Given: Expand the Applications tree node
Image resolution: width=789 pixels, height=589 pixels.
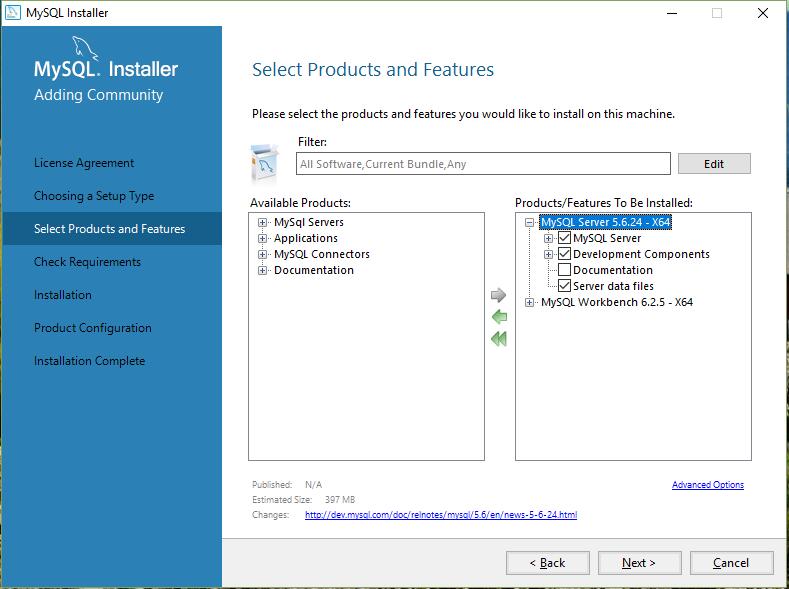Looking at the screenshot, I should pyautogui.click(x=263, y=239).
